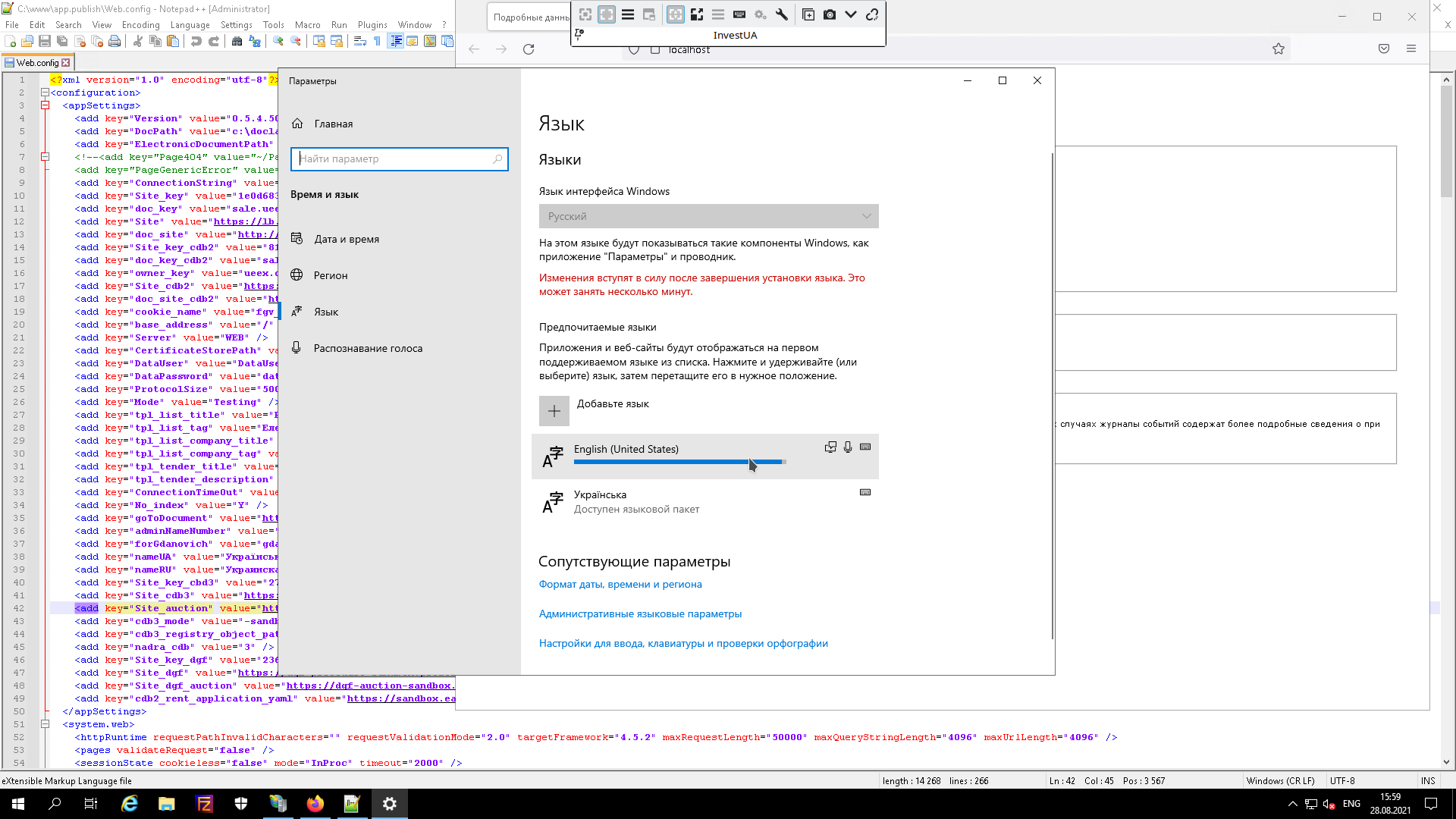Open the Encoding menu in Notepad++
Image resolution: width=1456 pixels, height=819 pixels.
click(140, 25)
